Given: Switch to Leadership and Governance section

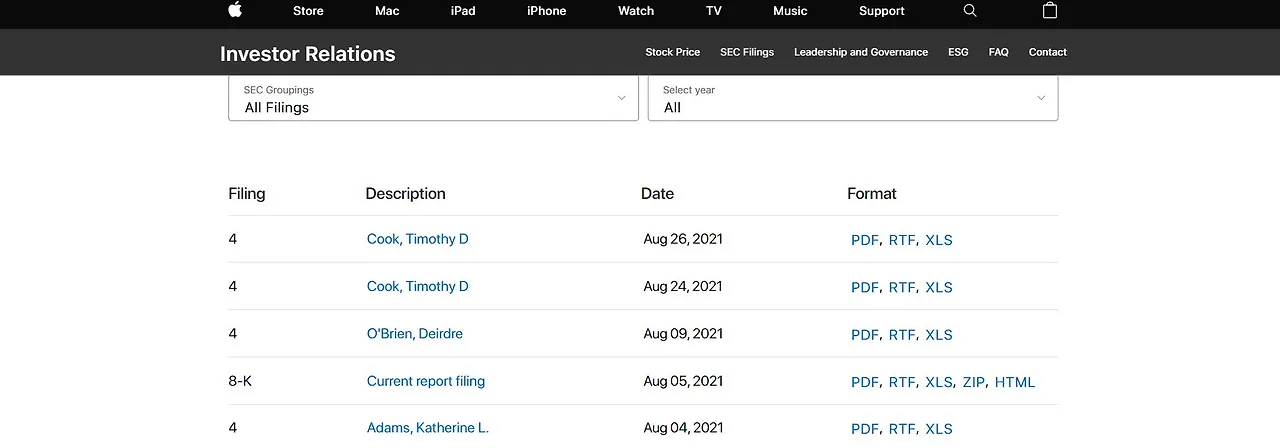Looking at the screenshot, I should [860, 52].
